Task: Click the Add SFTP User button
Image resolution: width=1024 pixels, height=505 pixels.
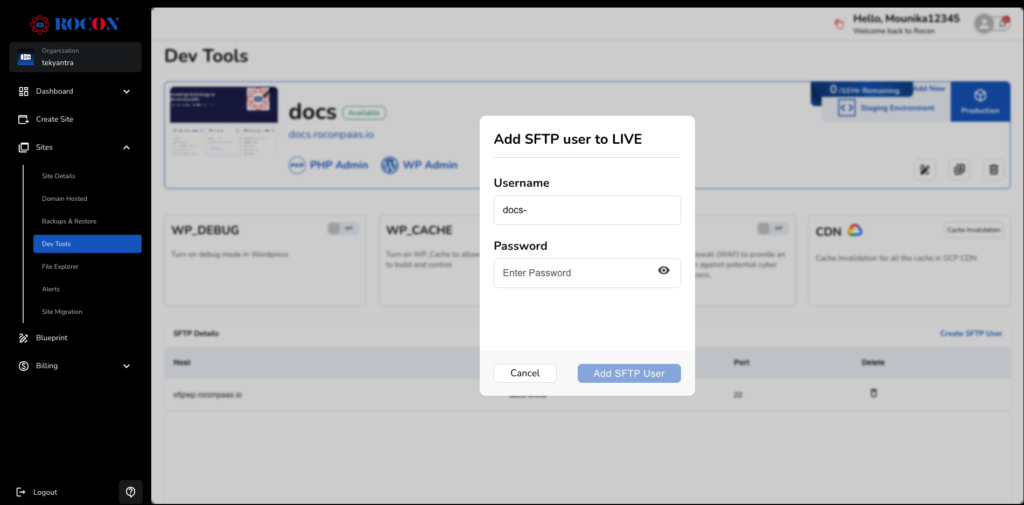Action: click(x=629, y=374)
